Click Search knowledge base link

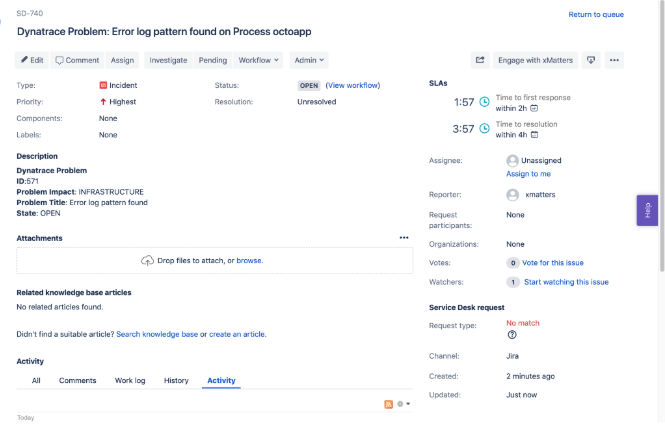[x=157, y=334]
